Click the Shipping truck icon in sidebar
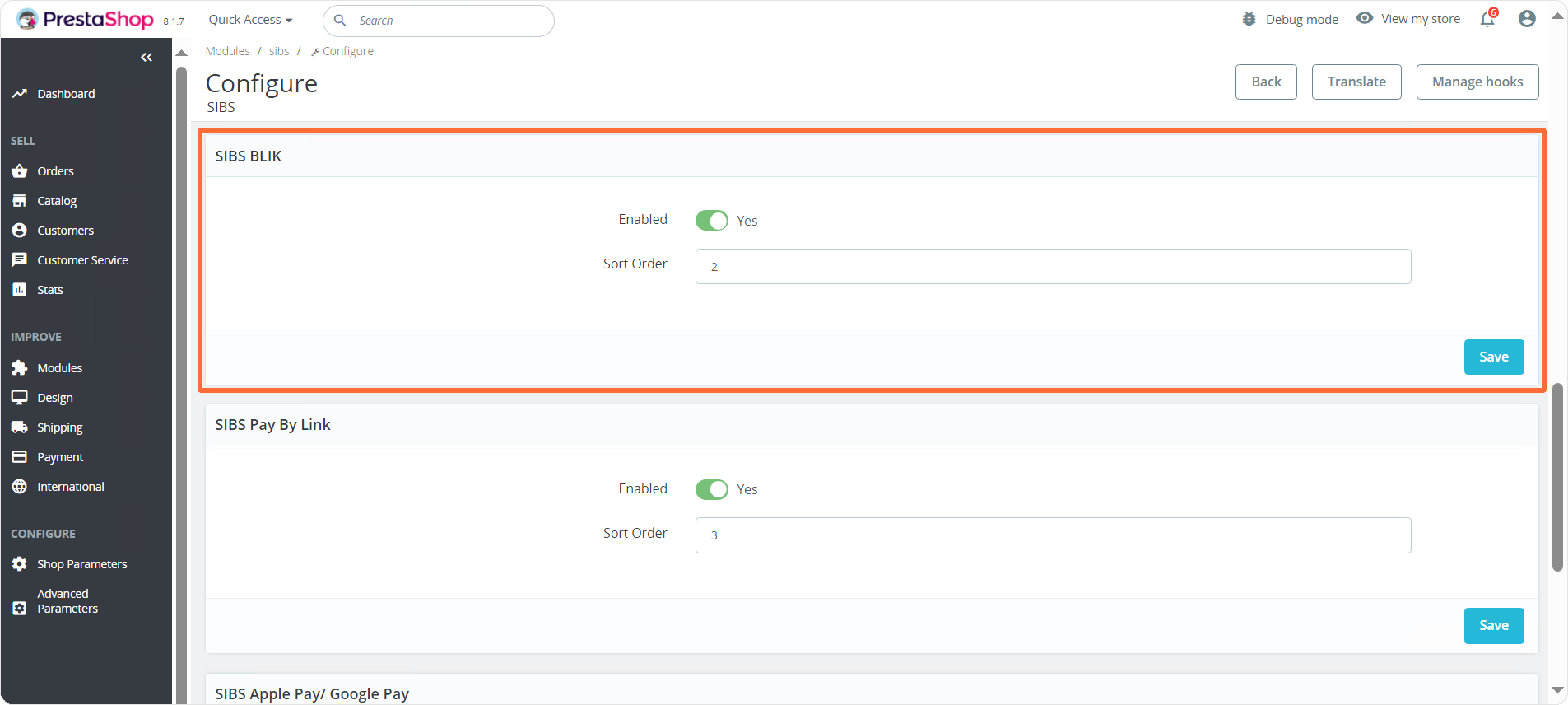The image size is (1568, 705). (19, 427)
